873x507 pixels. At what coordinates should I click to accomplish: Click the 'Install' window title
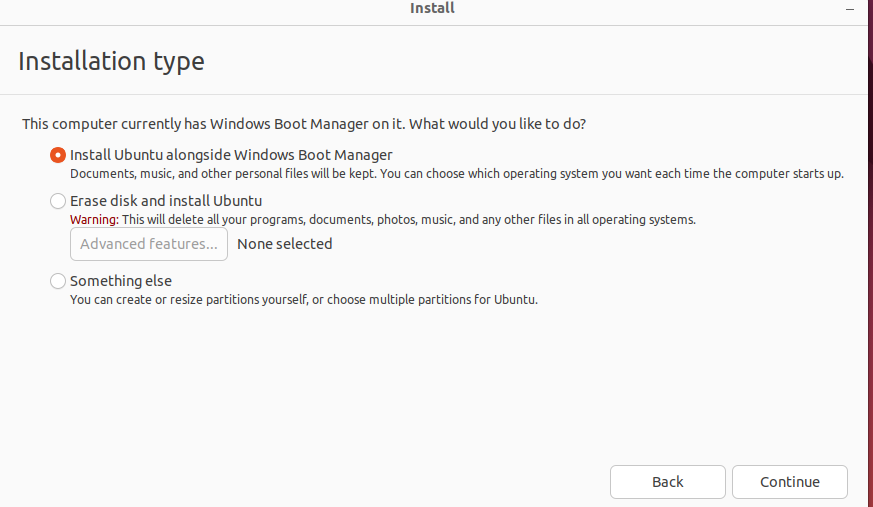pyautogui.click(x=432, y=8)
